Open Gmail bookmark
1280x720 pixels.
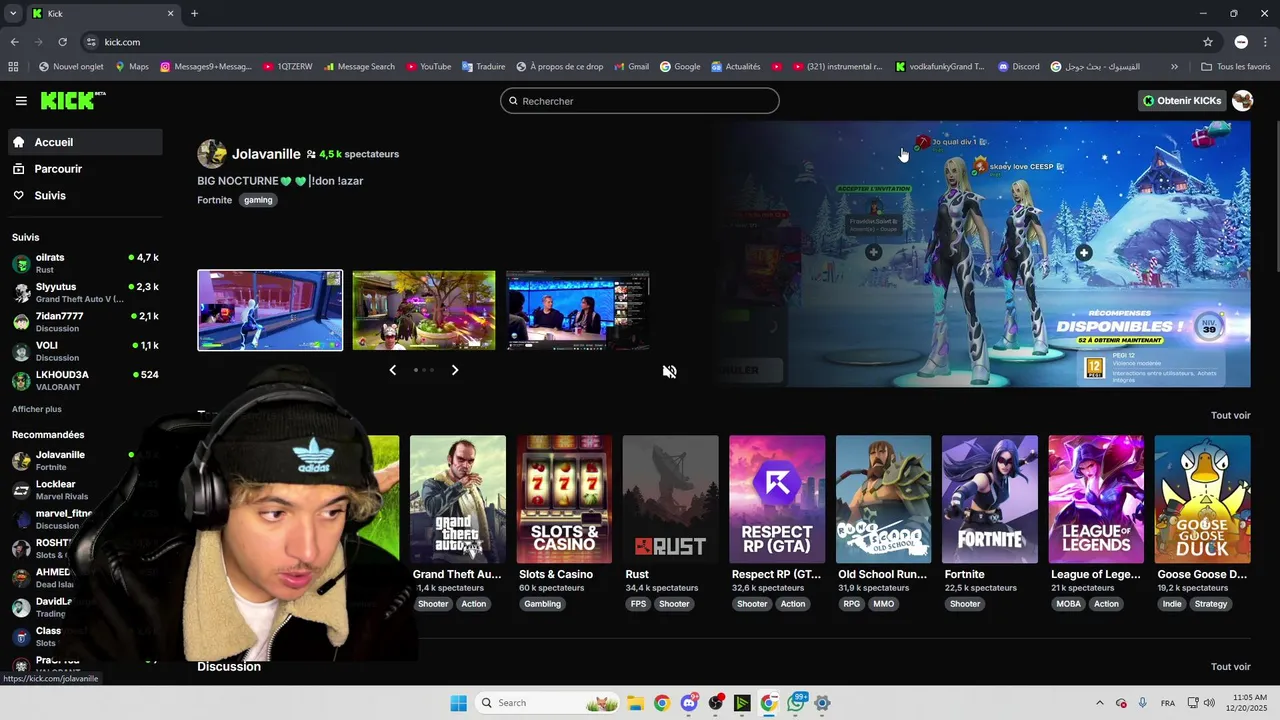pyautogui.click(x=631, y=67)
